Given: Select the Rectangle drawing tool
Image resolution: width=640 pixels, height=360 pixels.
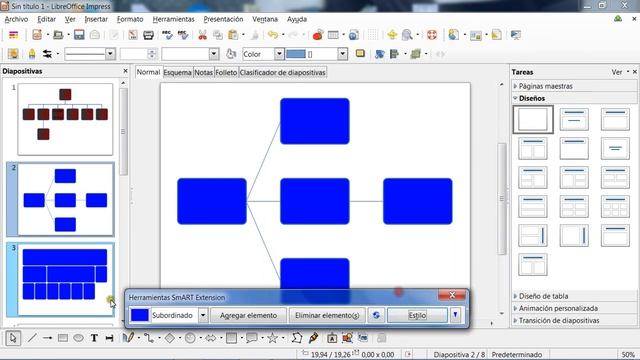Looking at the screenshot, I should click(x=63, y=338).
